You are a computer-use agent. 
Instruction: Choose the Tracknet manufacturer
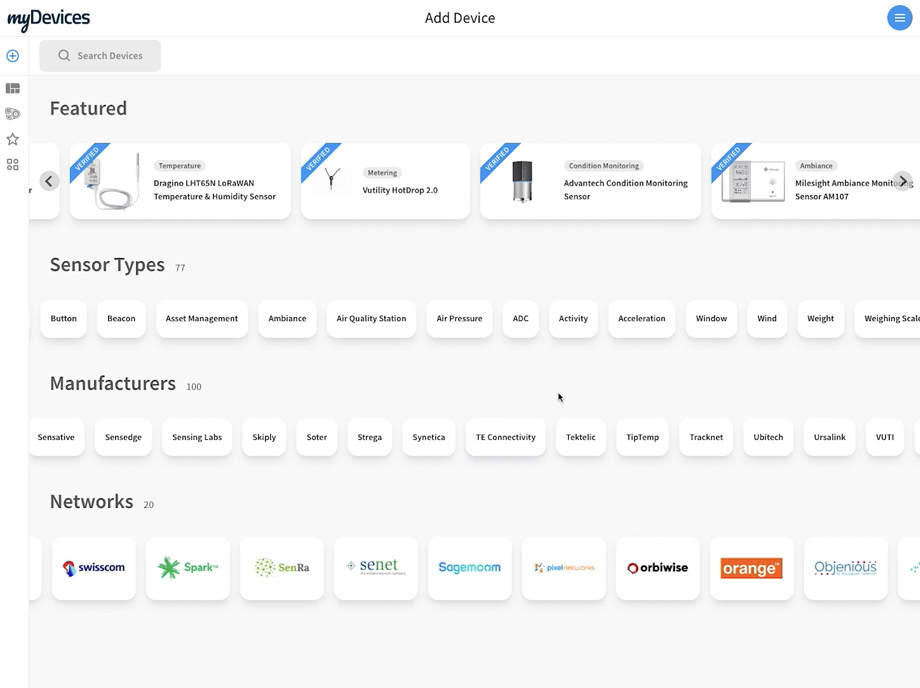706,437
